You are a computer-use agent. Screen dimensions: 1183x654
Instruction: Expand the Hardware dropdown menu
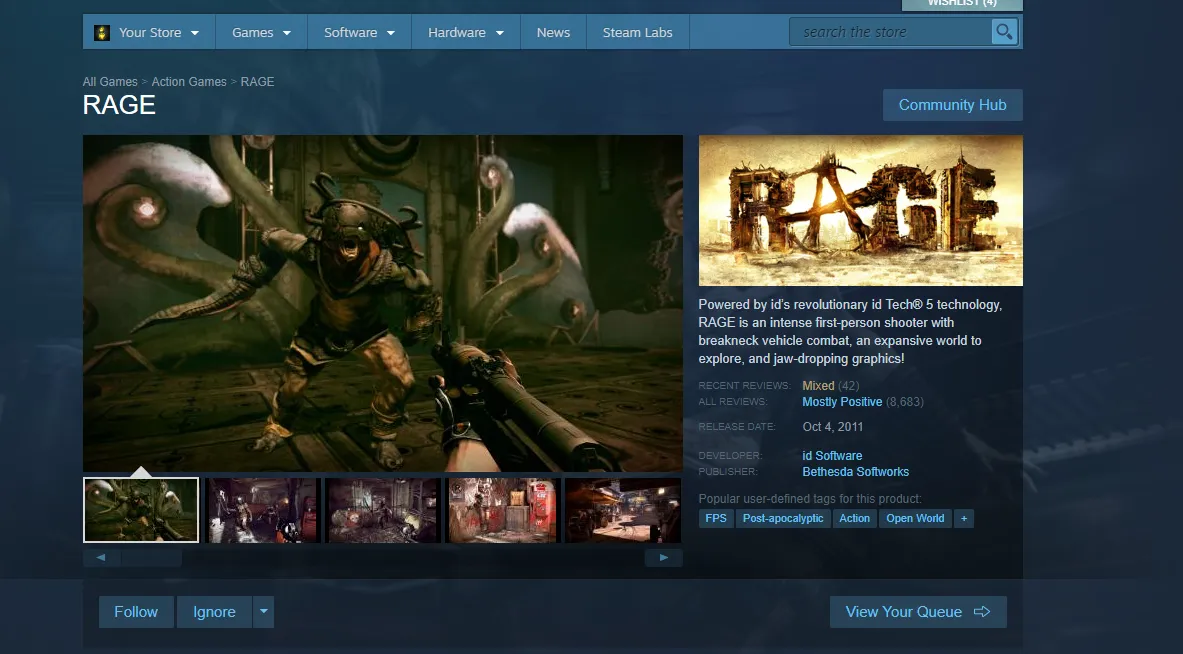[466, 32]
